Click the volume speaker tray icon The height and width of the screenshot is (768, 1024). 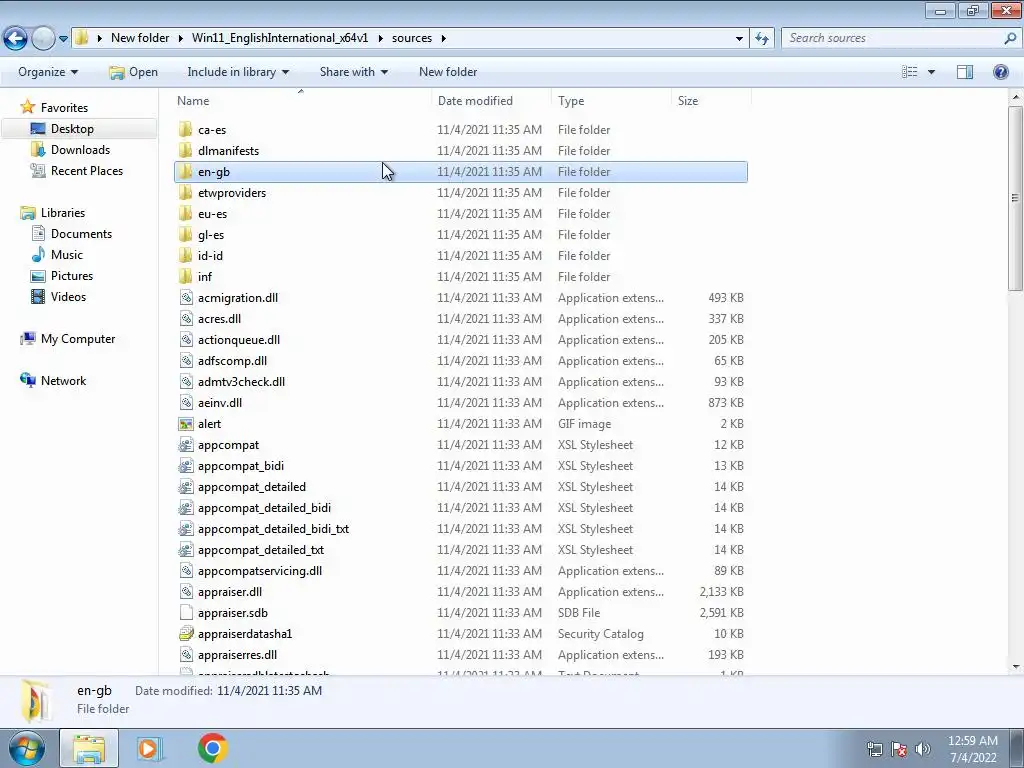(923, 749)
